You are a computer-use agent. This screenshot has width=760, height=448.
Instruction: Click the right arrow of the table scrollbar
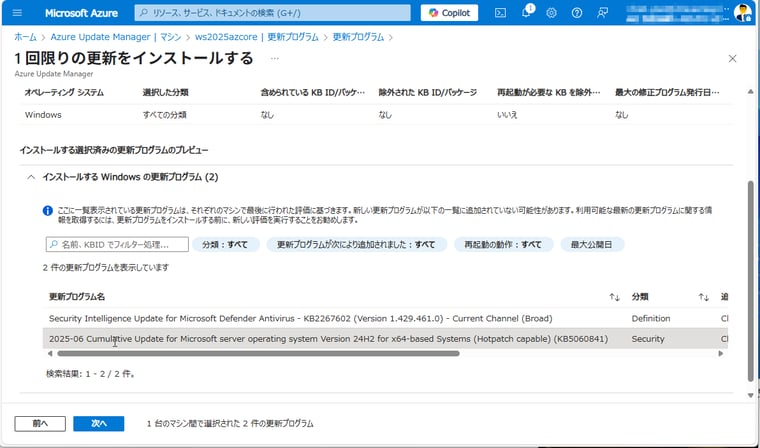point(721,353)
